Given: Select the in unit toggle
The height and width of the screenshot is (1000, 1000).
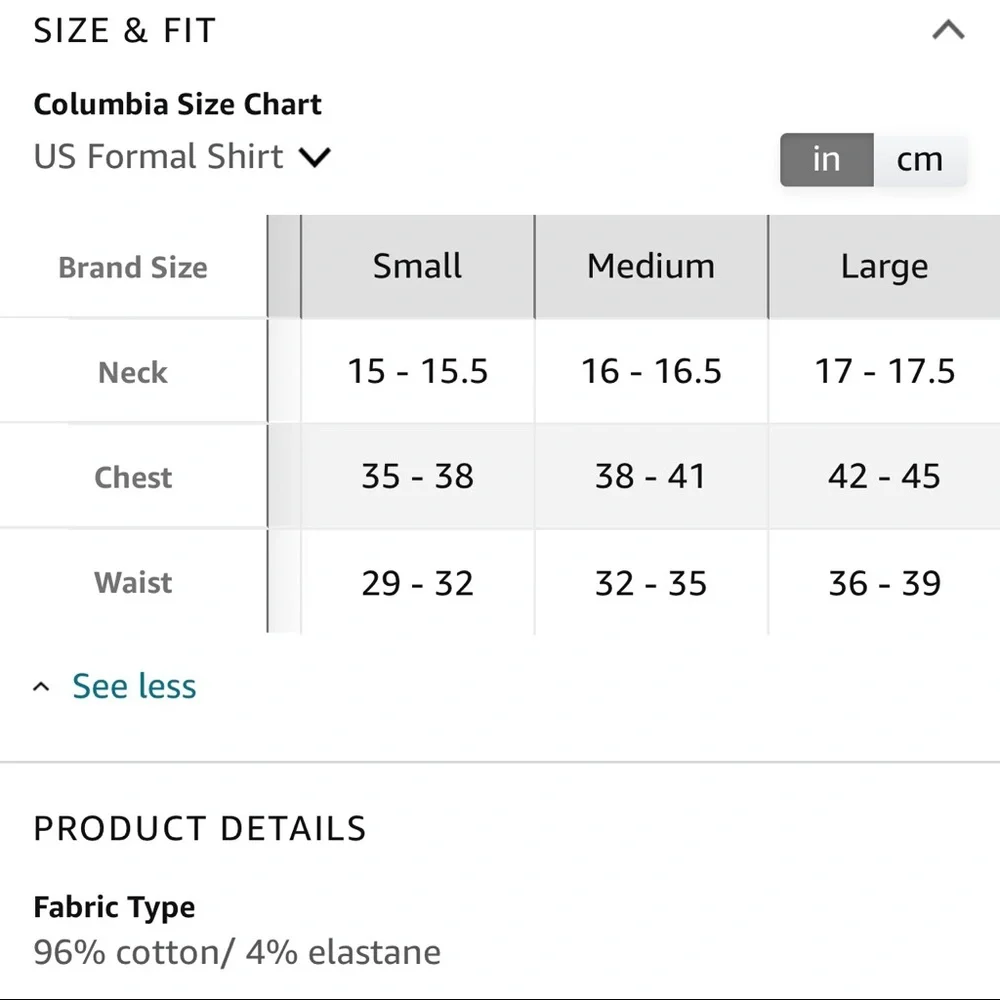Looking at the screenshot, I should tap(826, 159).
